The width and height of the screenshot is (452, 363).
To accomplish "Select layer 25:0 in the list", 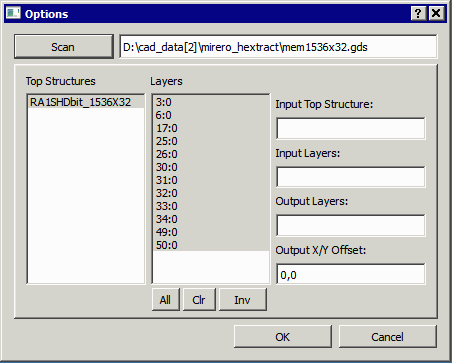I will pos(211,141).
